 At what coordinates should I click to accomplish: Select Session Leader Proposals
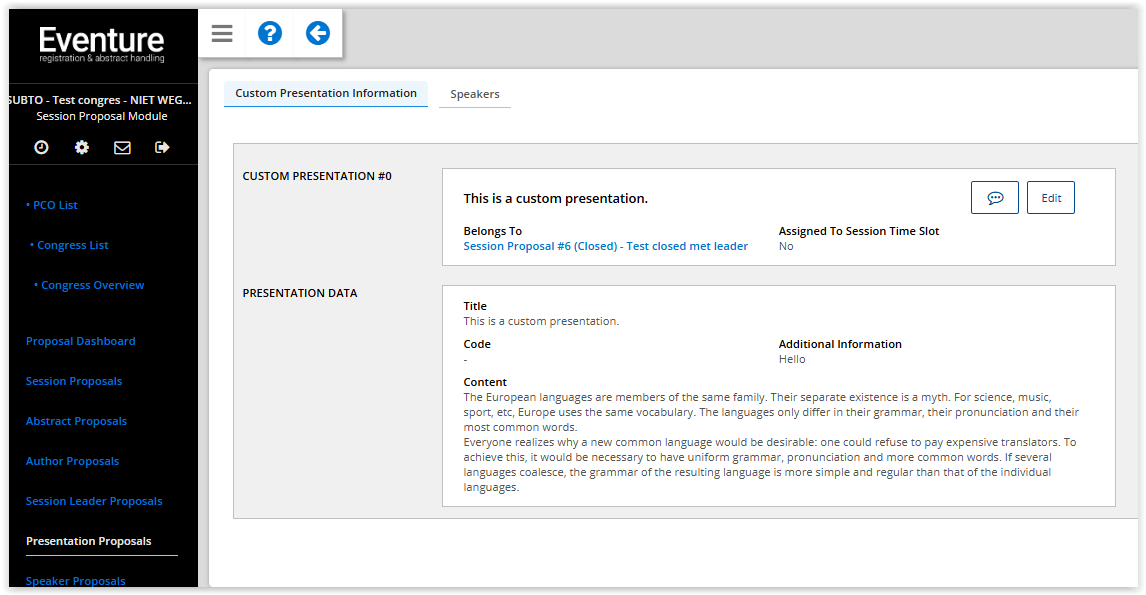click(x=94, y=501)
